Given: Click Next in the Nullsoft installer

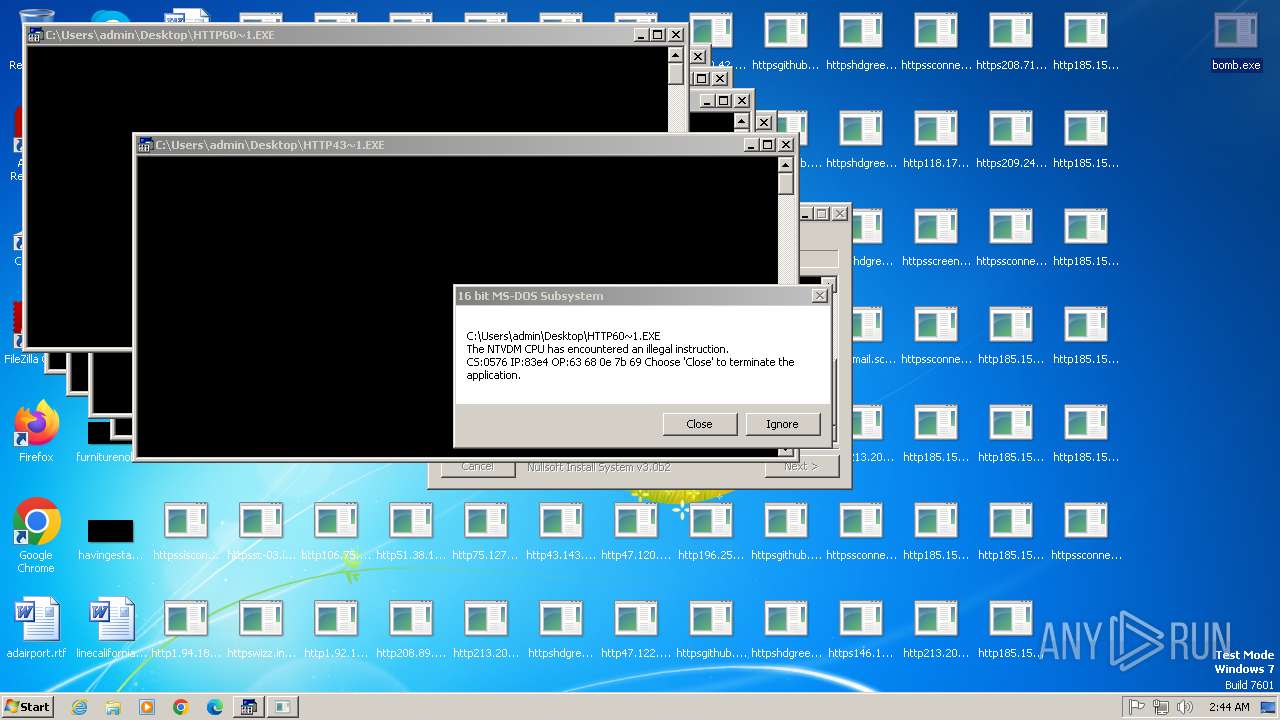Looking at the screenshot, I should tap(801, 467).
